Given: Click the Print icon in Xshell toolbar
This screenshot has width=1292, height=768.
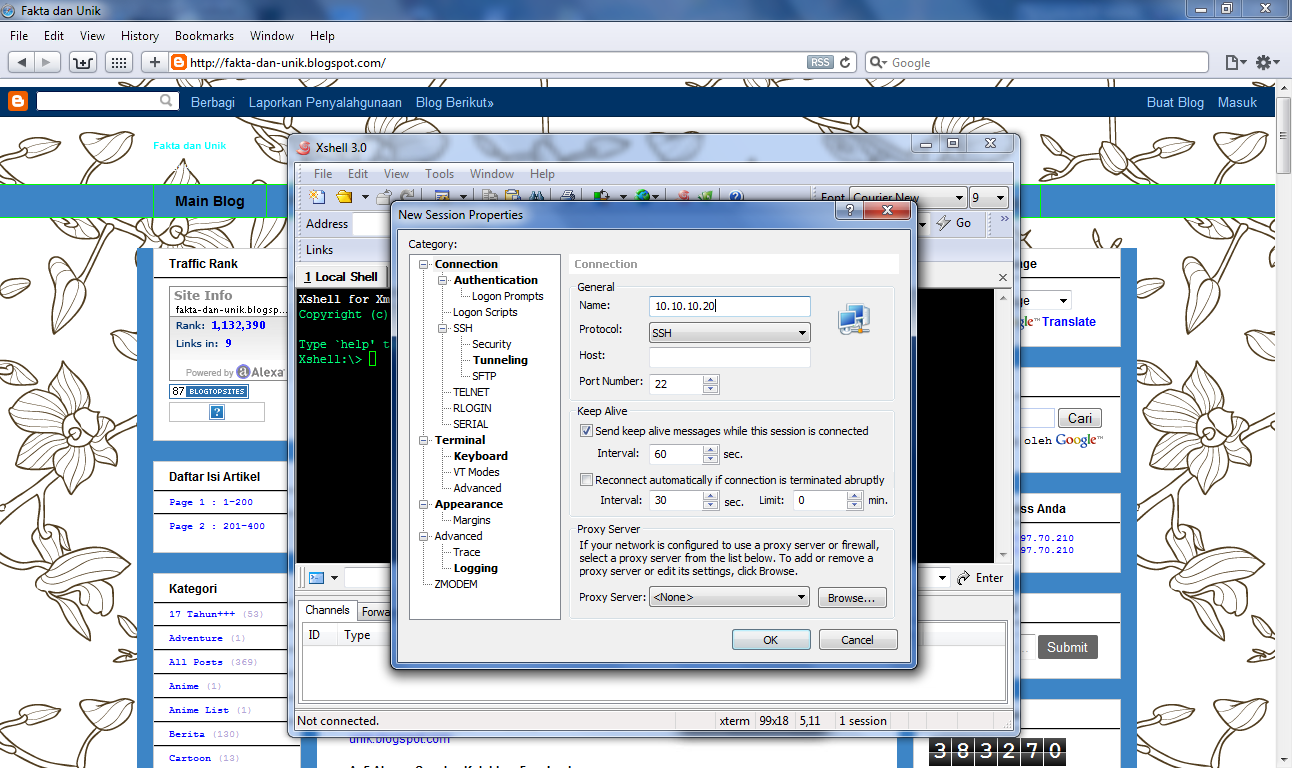Looking at the screenshot, I should pos(567,196).
